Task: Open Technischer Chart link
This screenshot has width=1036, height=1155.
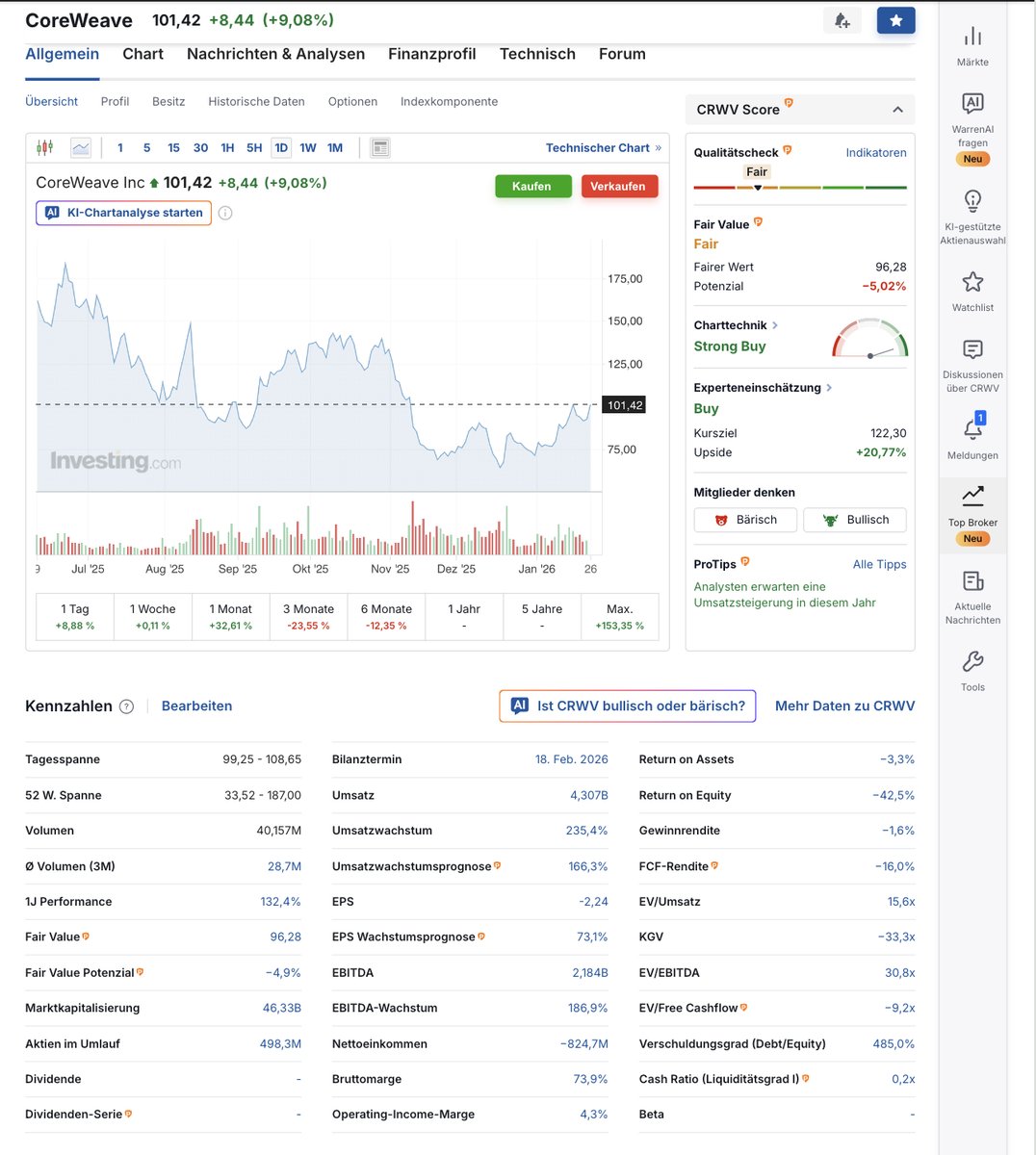Action: pos(604,147)
